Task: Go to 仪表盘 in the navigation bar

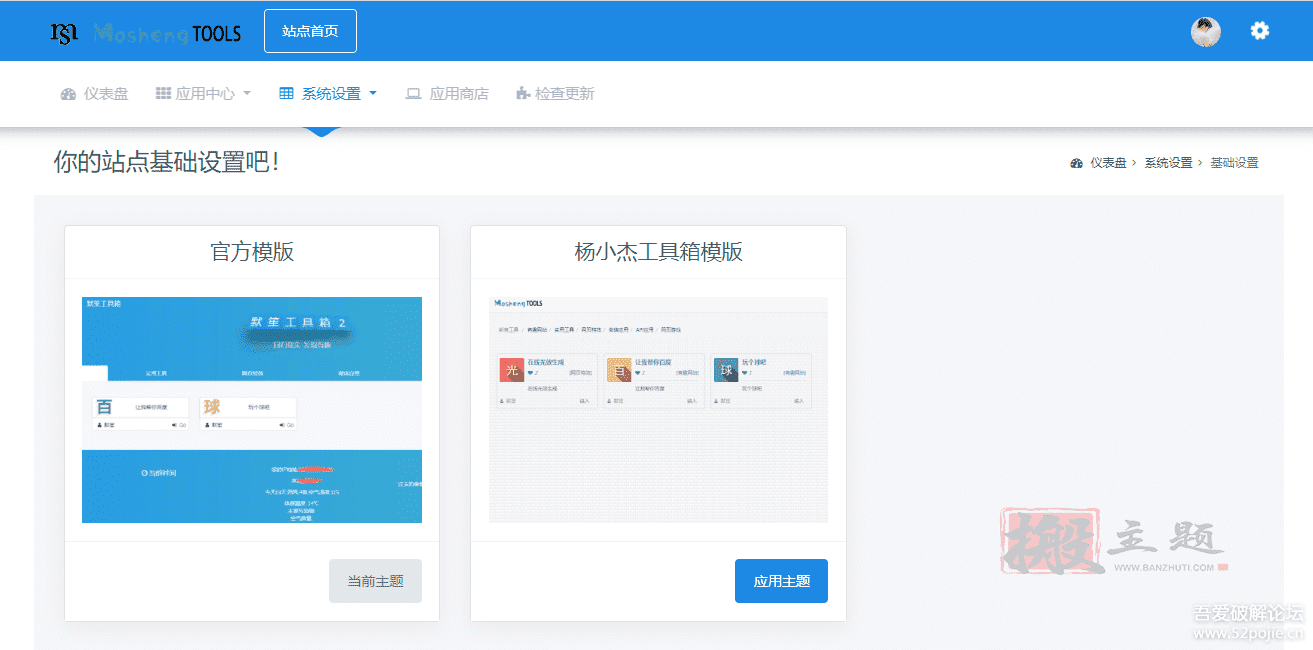Action: click(x=94, y=94)
